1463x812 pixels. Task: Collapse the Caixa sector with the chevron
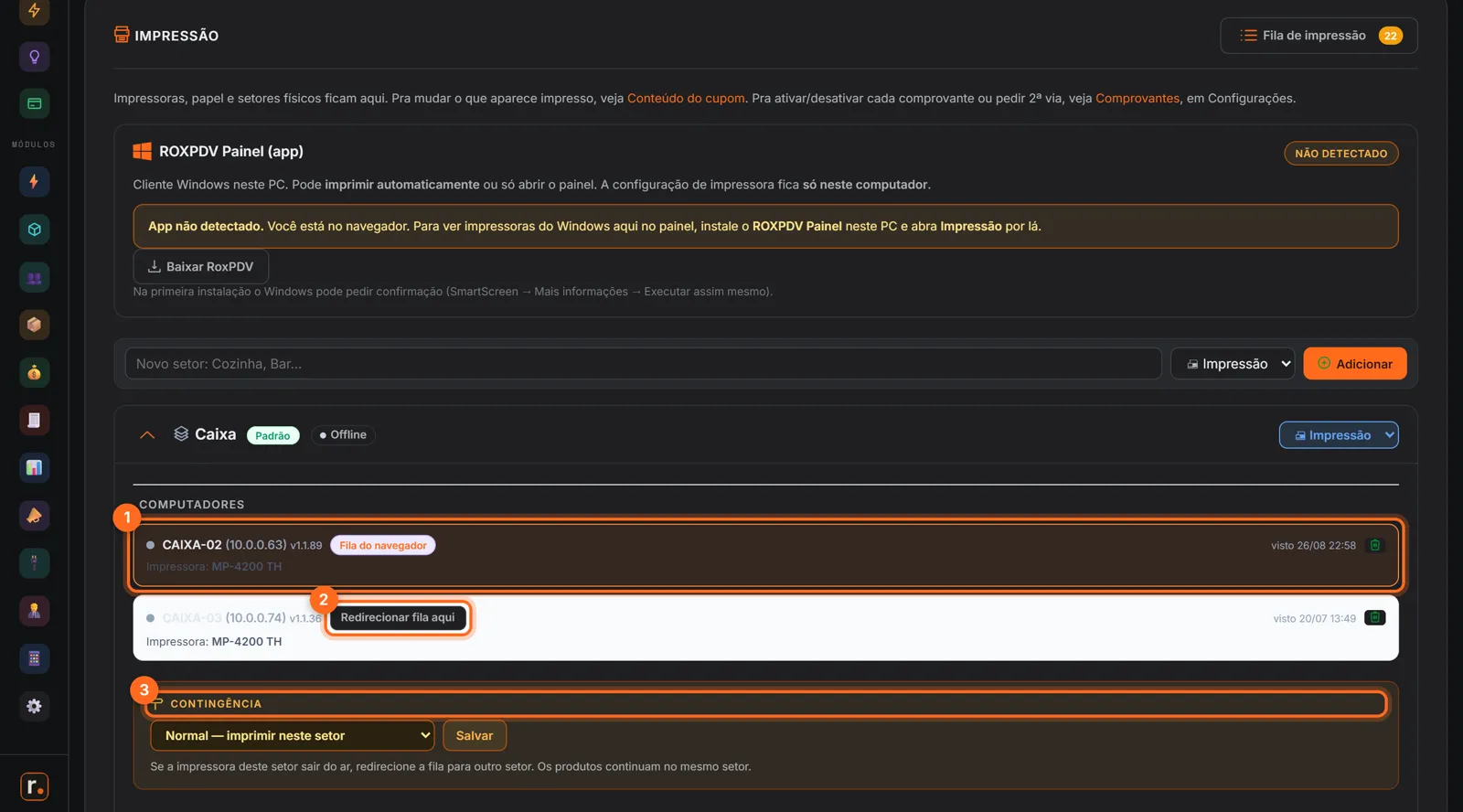(147, 435)
